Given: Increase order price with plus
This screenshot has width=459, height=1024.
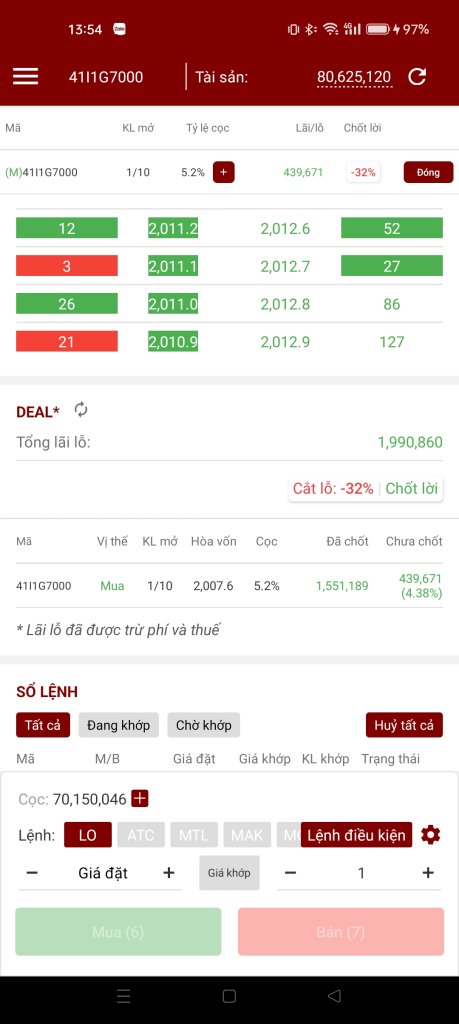Looking at the screenshot, I should tap(168, 872).
